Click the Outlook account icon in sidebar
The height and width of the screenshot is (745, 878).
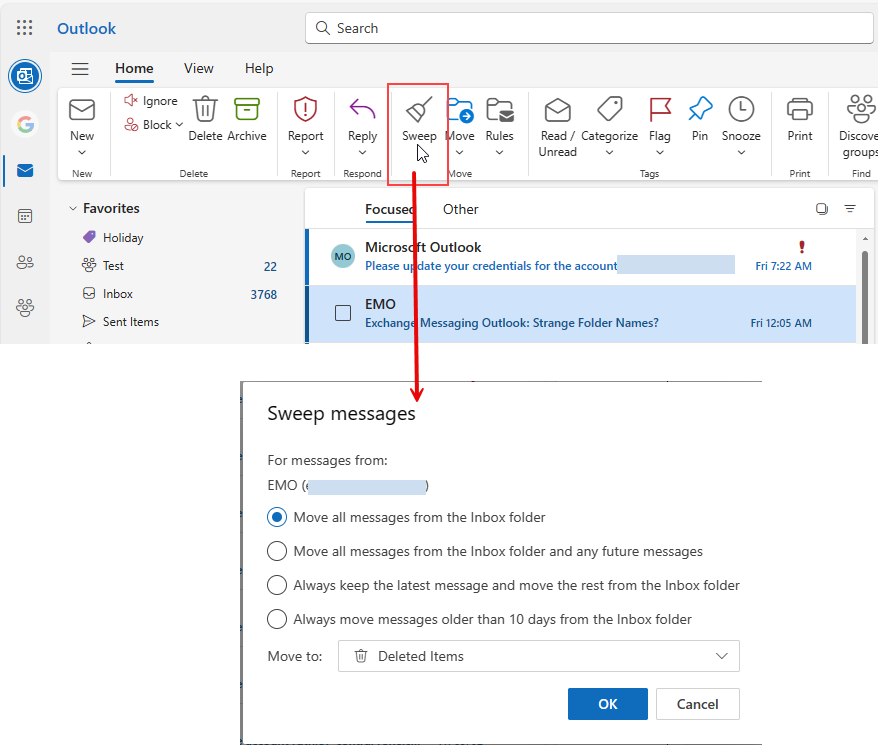click(x=25, y=76)
